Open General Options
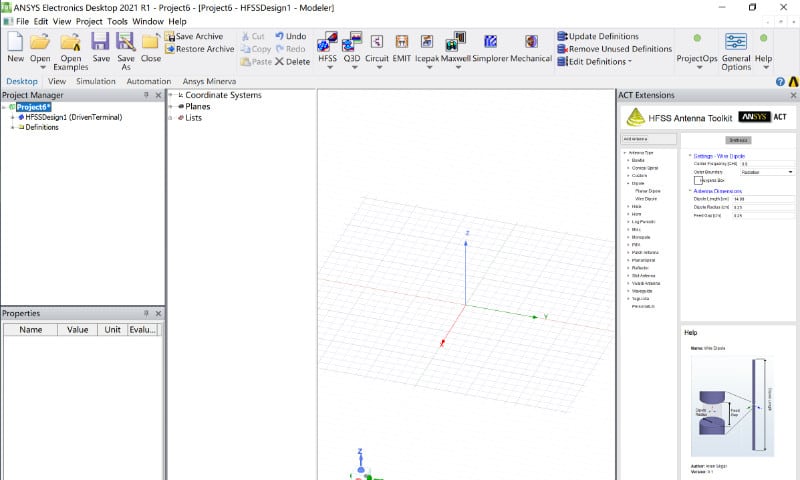The image size is (800, 480). 736,51
